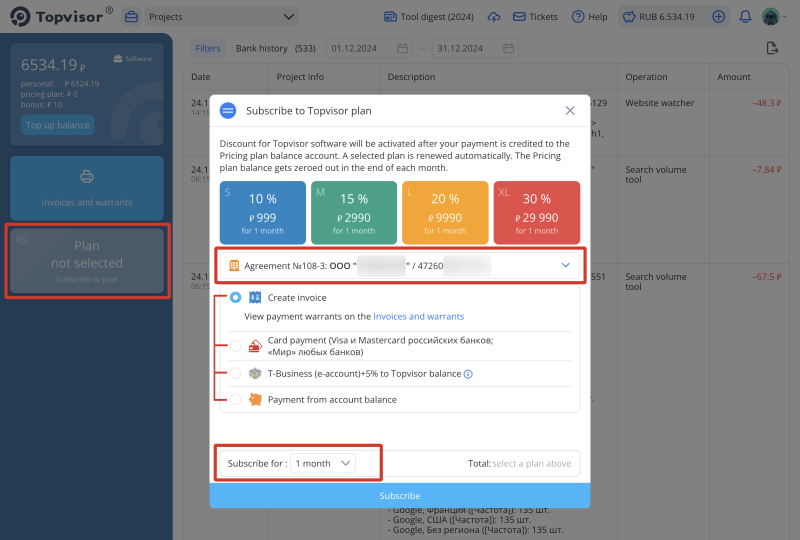Close the Subscribe to Topvisor plan dialog

[x=570, y=111]
